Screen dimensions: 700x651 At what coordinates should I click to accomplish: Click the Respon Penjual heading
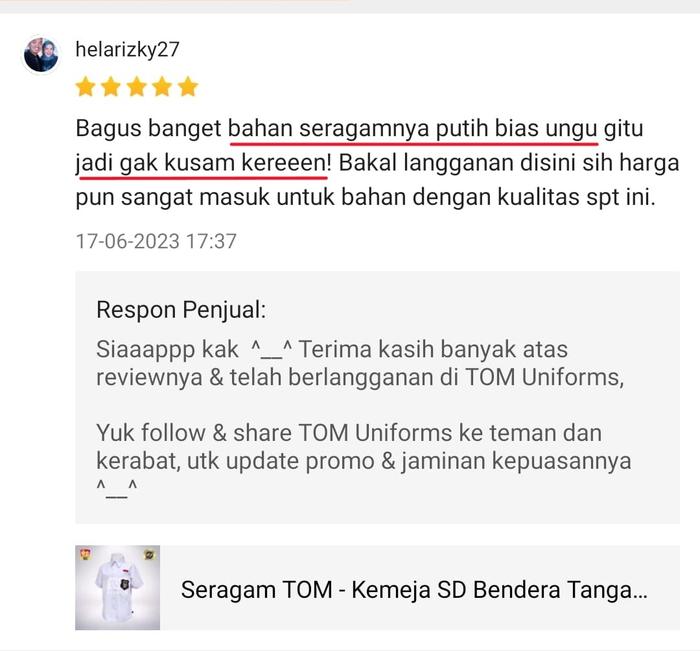point(181,310)
